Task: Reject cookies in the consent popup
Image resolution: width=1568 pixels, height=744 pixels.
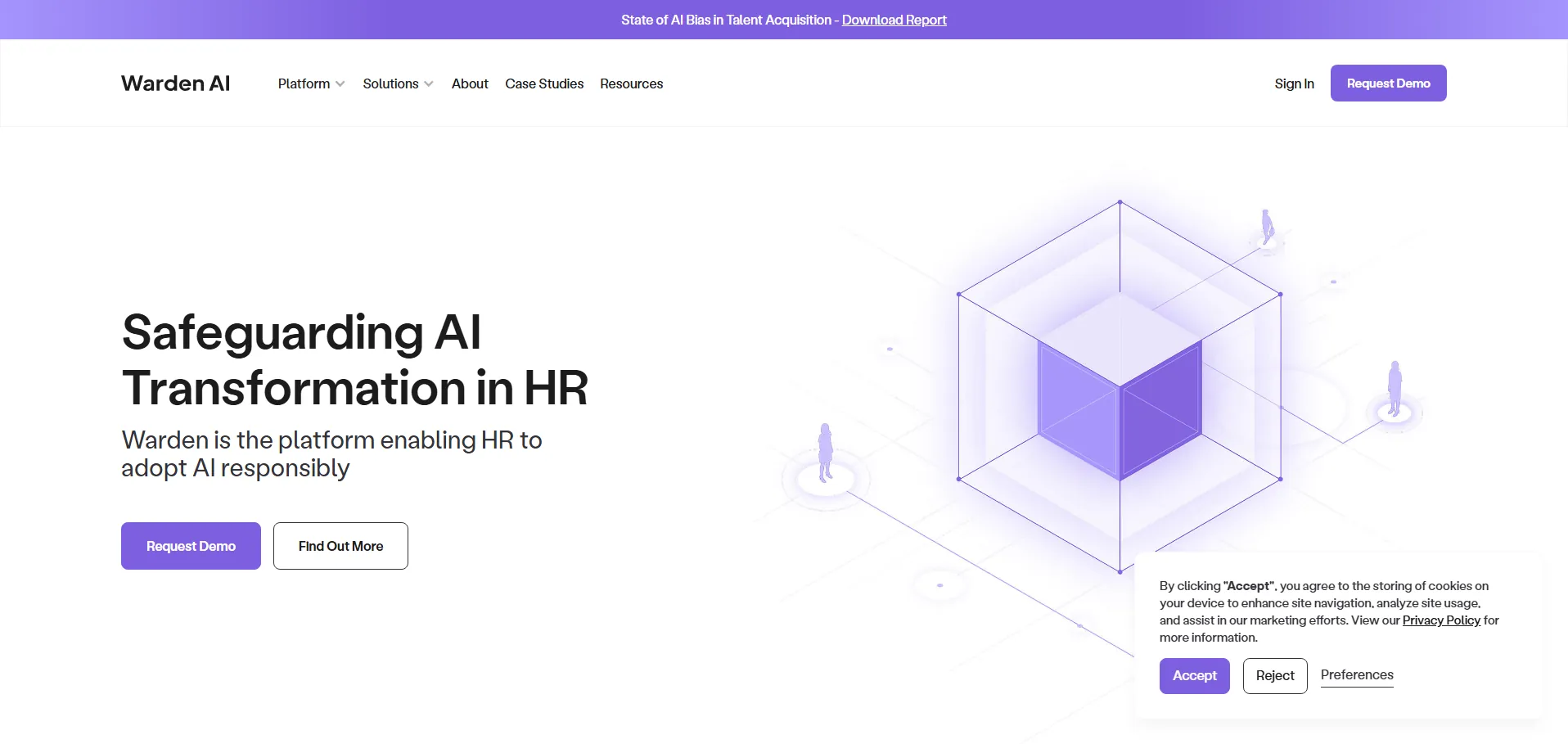Action: click(1275, 676)
